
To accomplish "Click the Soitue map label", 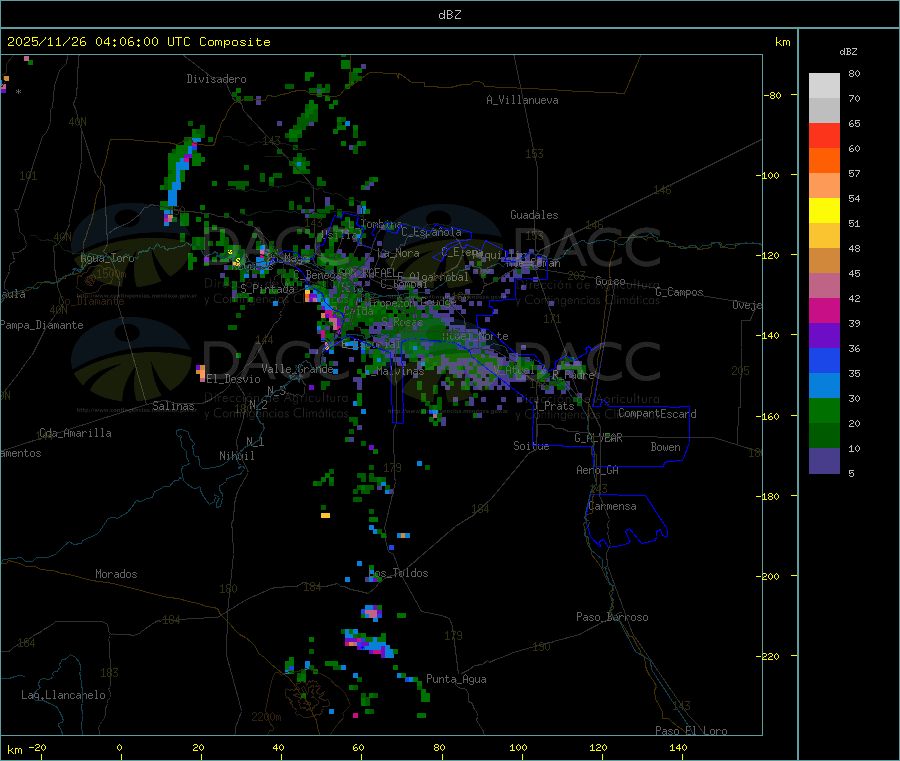I will coord(531,446).
